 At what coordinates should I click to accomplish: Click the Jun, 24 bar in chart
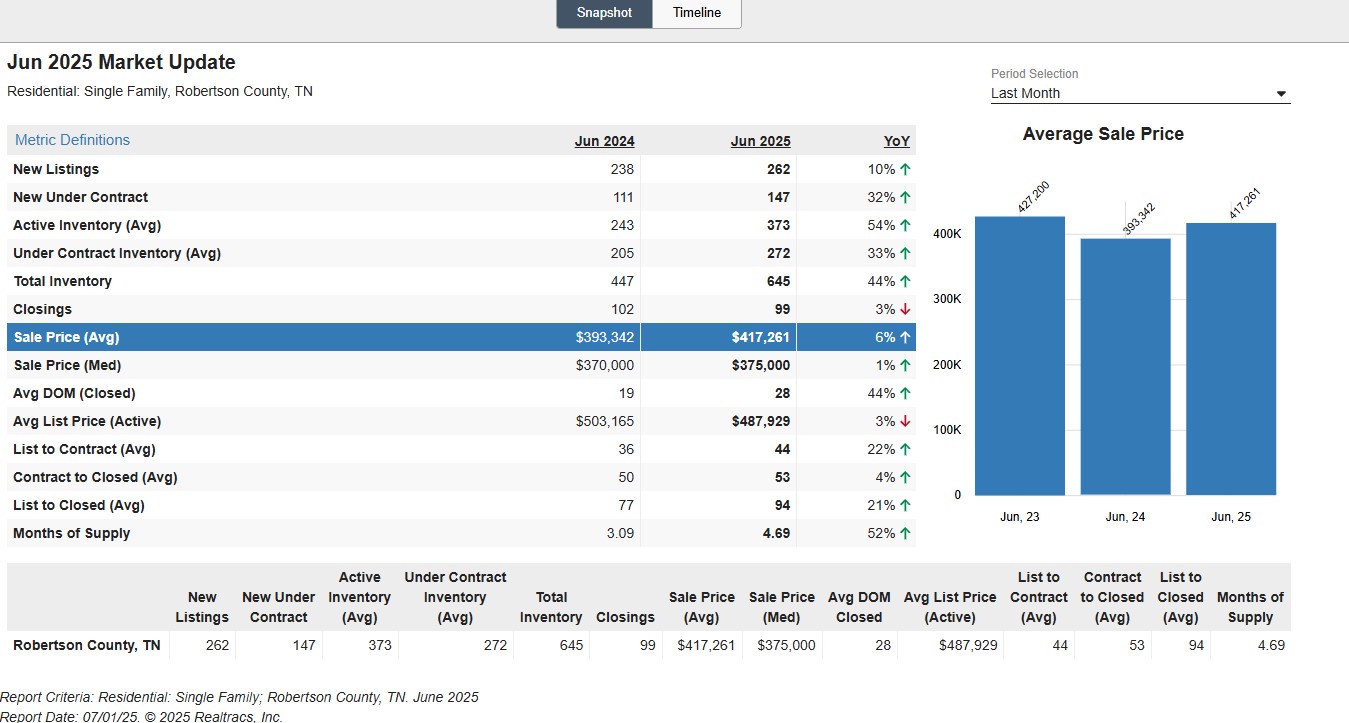tap(1125, 366)
